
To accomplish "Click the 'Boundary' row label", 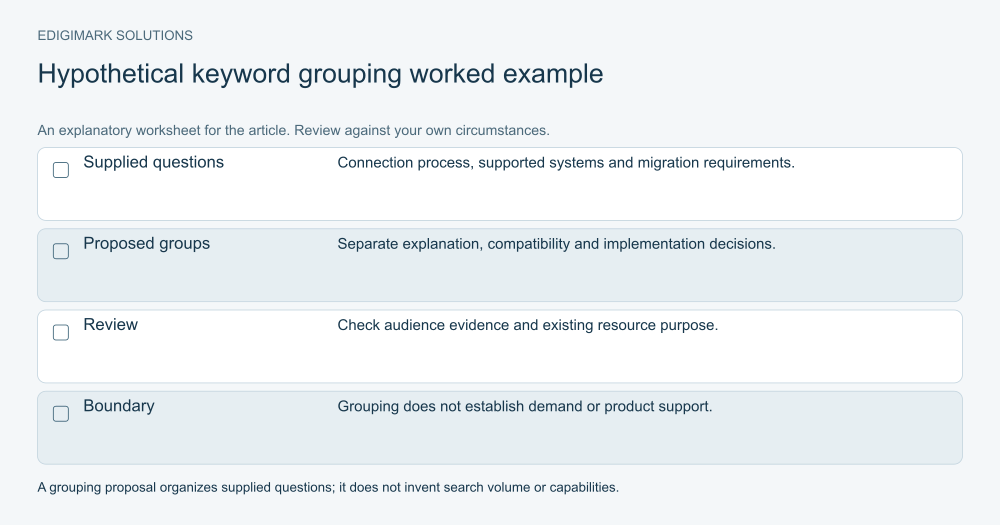I will [119, 406].
